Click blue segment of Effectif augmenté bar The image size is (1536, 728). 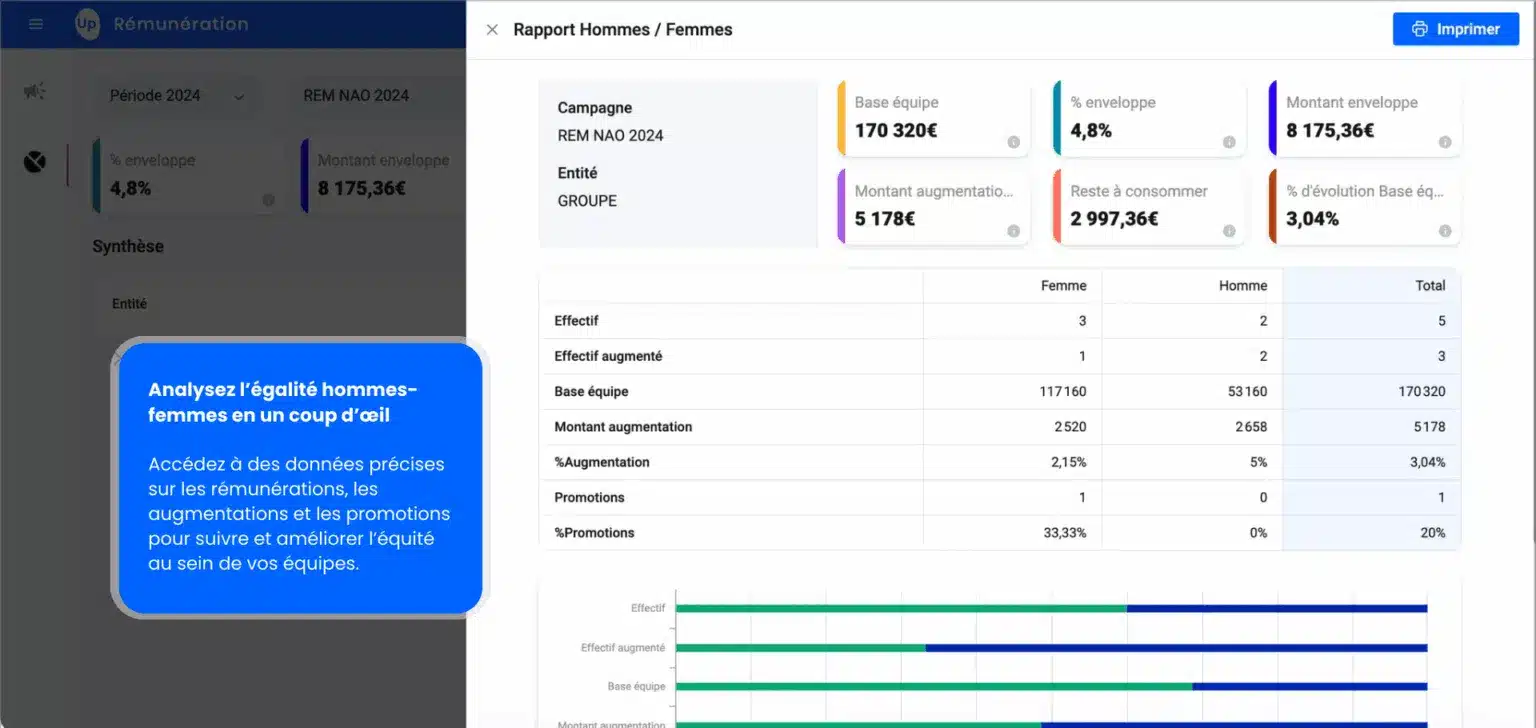1176,648
